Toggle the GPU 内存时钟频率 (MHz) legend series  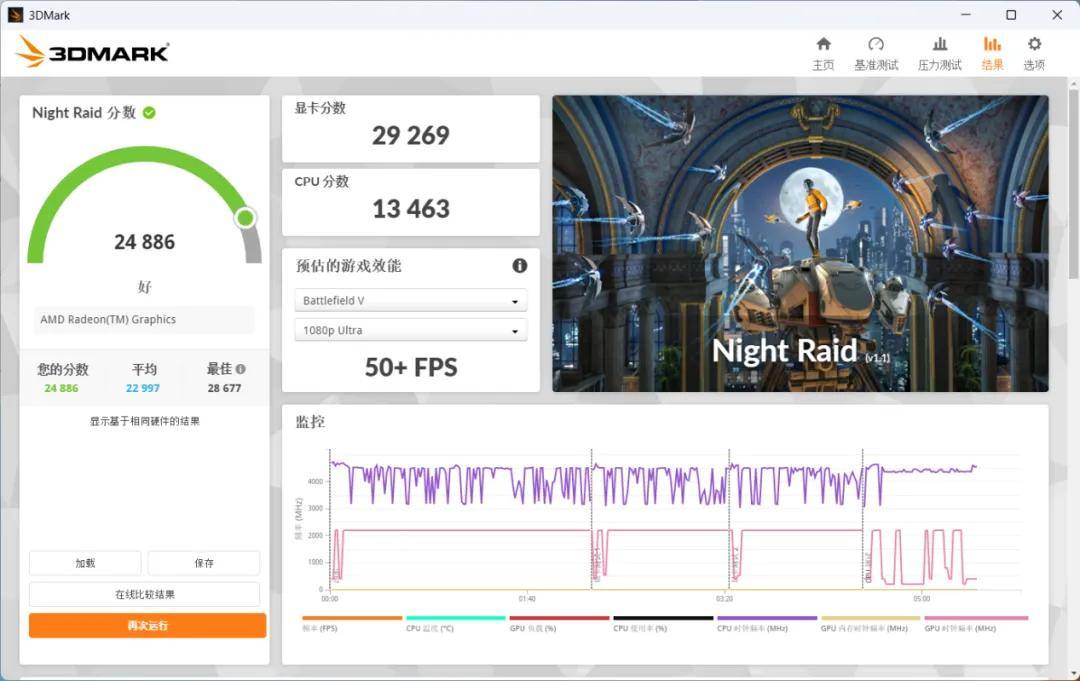tap(871, 624)
